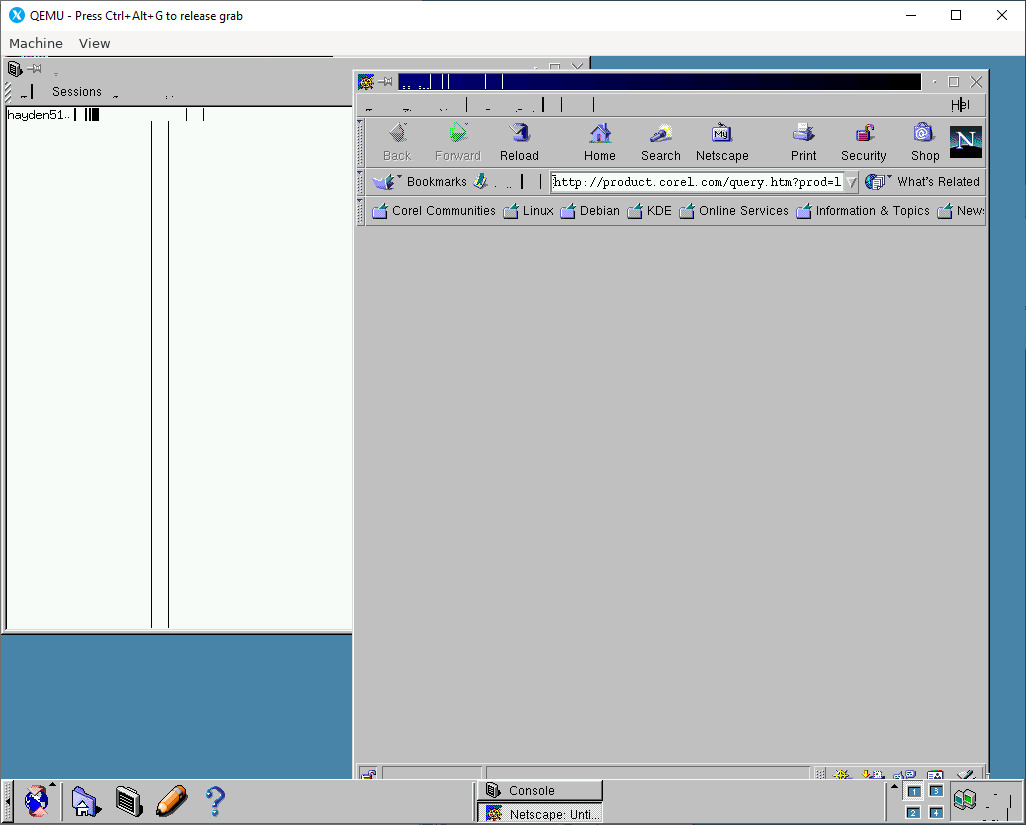Open Composer from the component bar

point(966,774)
